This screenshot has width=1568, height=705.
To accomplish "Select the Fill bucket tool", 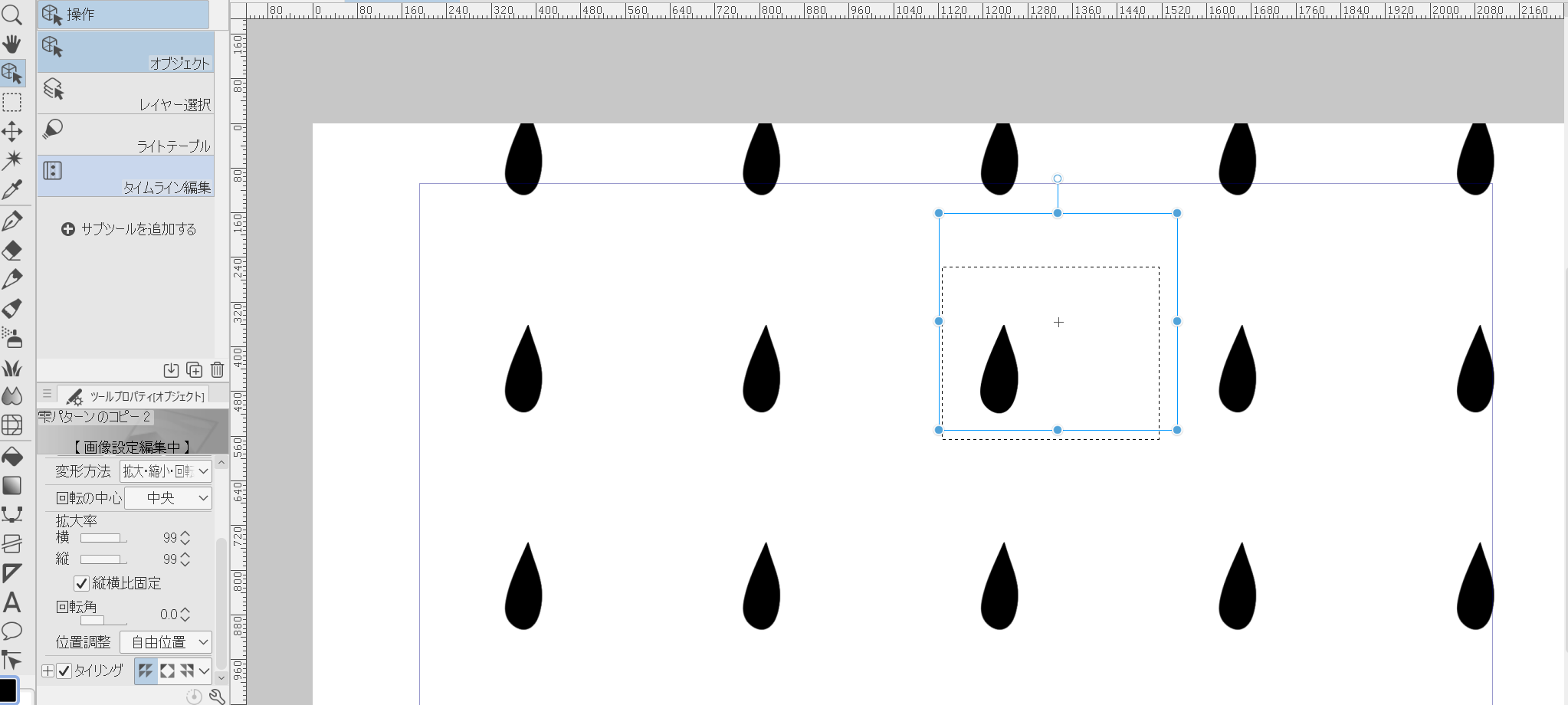I will point(12,457).
